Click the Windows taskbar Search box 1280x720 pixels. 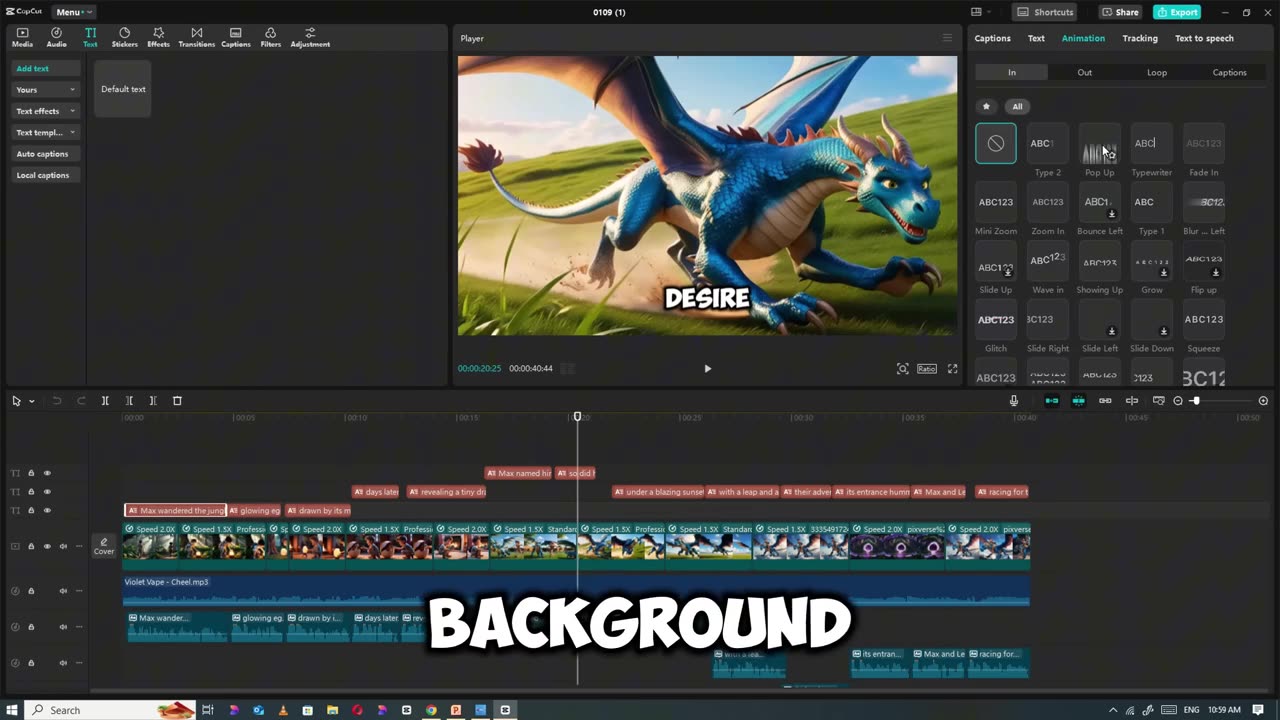point(112,710)
